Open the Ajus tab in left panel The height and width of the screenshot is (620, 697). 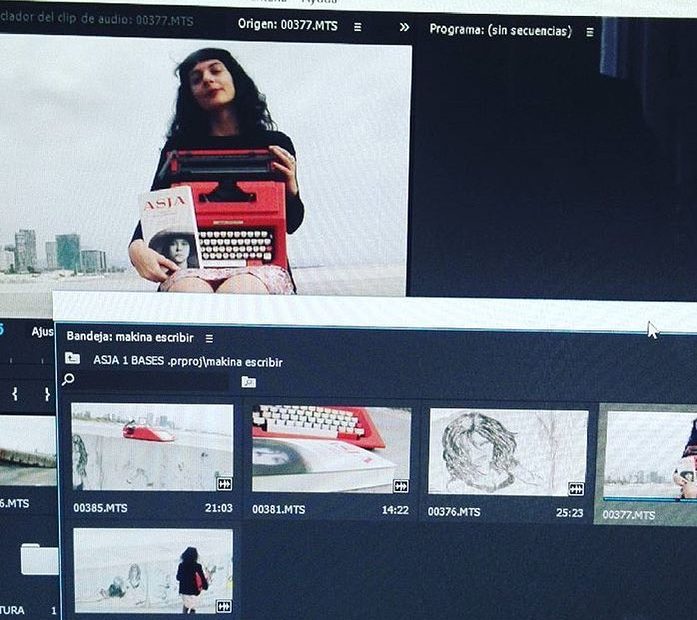42,332
